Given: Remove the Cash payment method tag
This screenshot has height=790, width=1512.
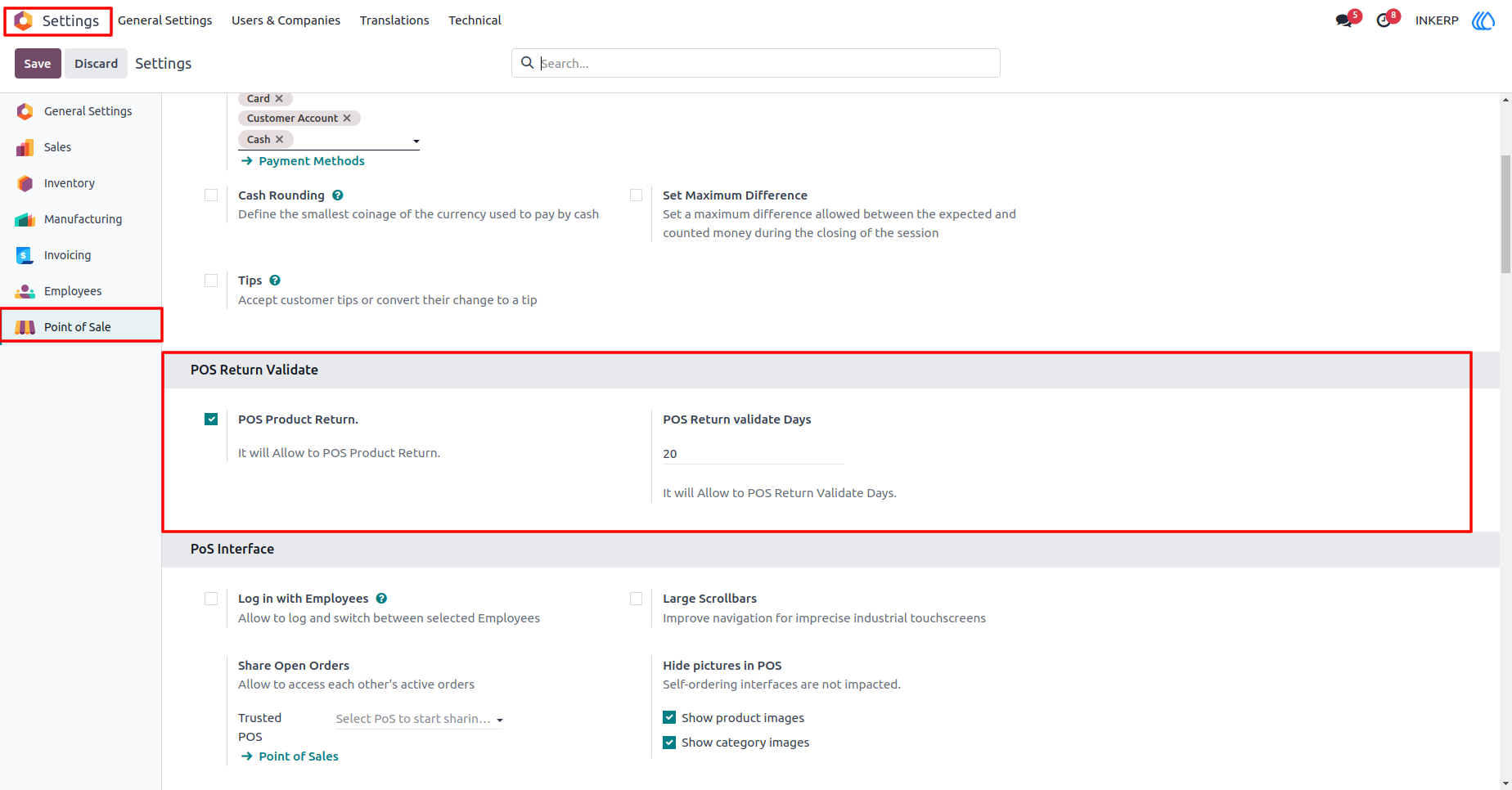Looking at the screenshot, I should point(280,140).
